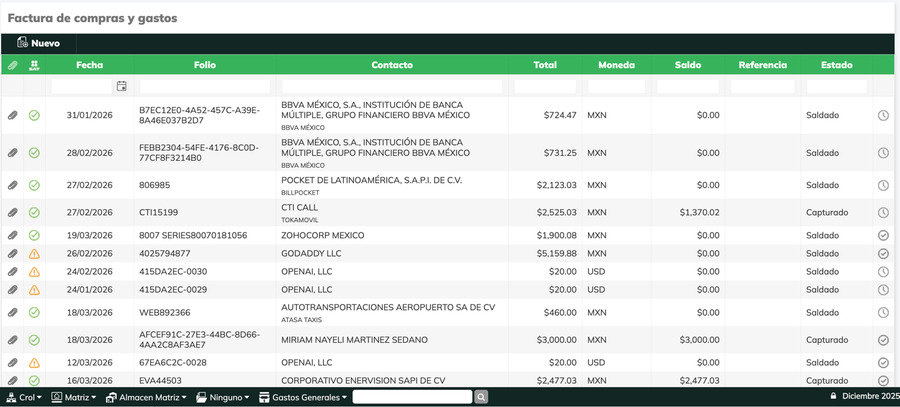Click the Diciembre 2025 period lock indicator
Image resolution: width=900 pixels, height=407 pixels.
point(865,397)
